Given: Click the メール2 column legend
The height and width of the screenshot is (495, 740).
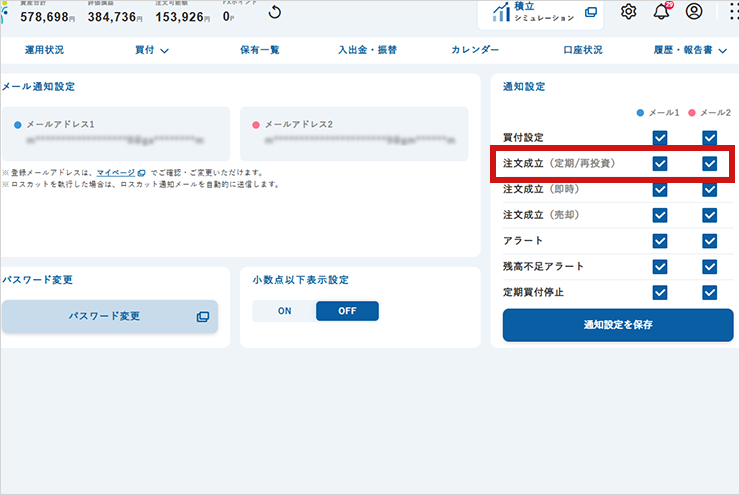Looking at the screenshot, I should click(709, 113).
